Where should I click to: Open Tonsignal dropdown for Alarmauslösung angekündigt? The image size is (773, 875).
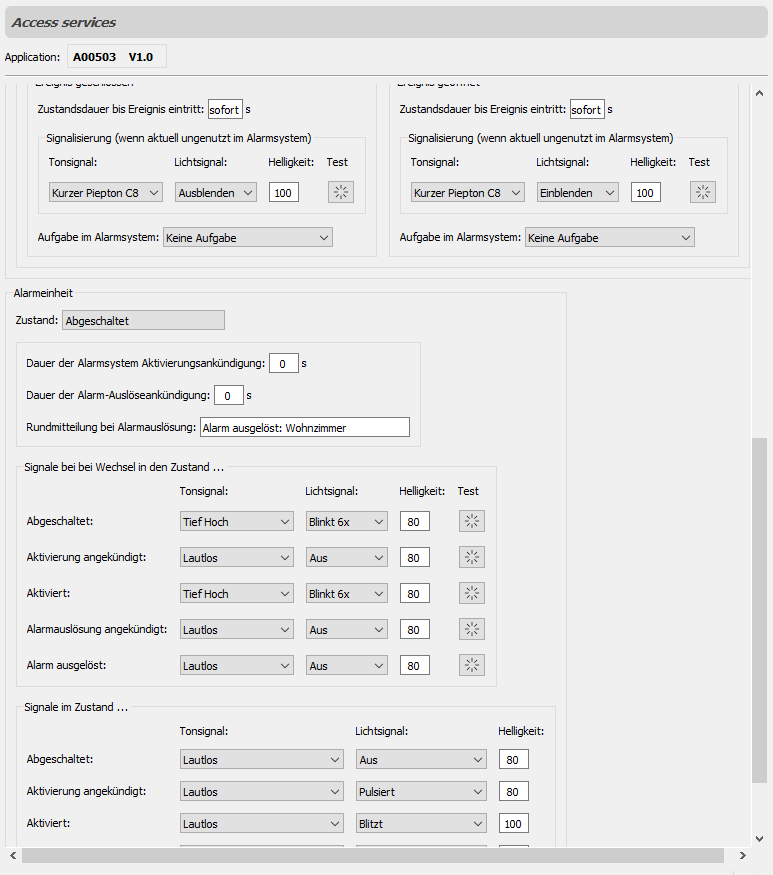237,629
